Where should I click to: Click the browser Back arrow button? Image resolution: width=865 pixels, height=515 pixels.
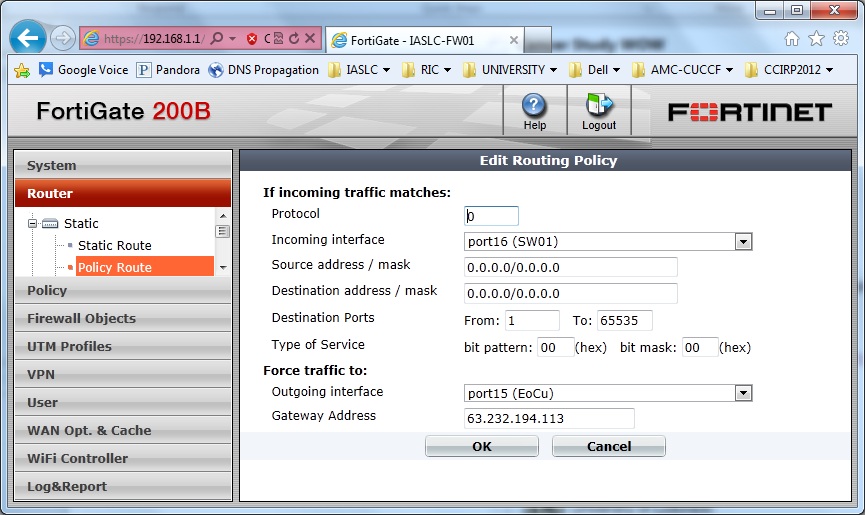click(x=27, y=37)
